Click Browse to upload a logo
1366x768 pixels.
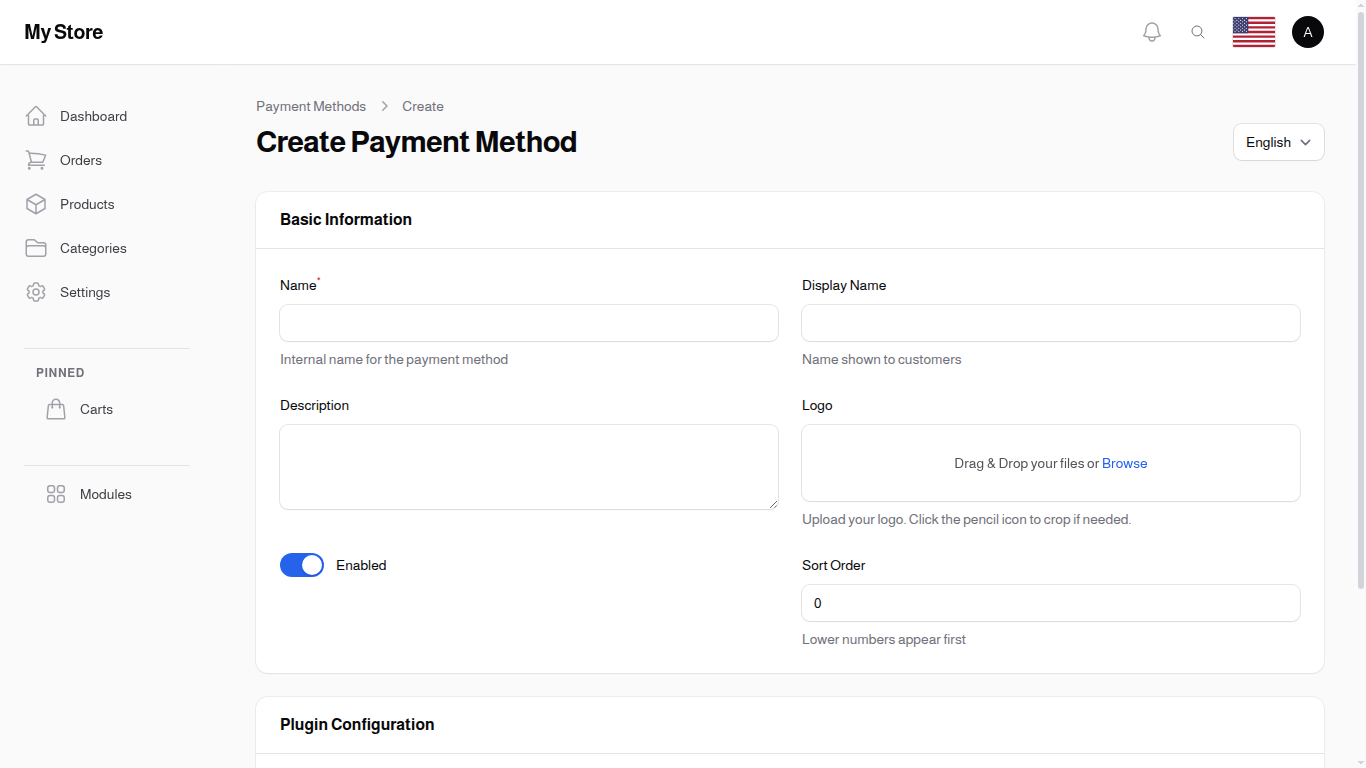(1124, 463)
